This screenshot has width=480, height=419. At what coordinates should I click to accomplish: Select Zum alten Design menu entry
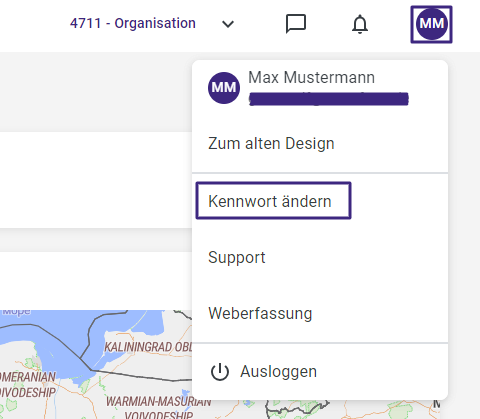[x=320, y=144]
